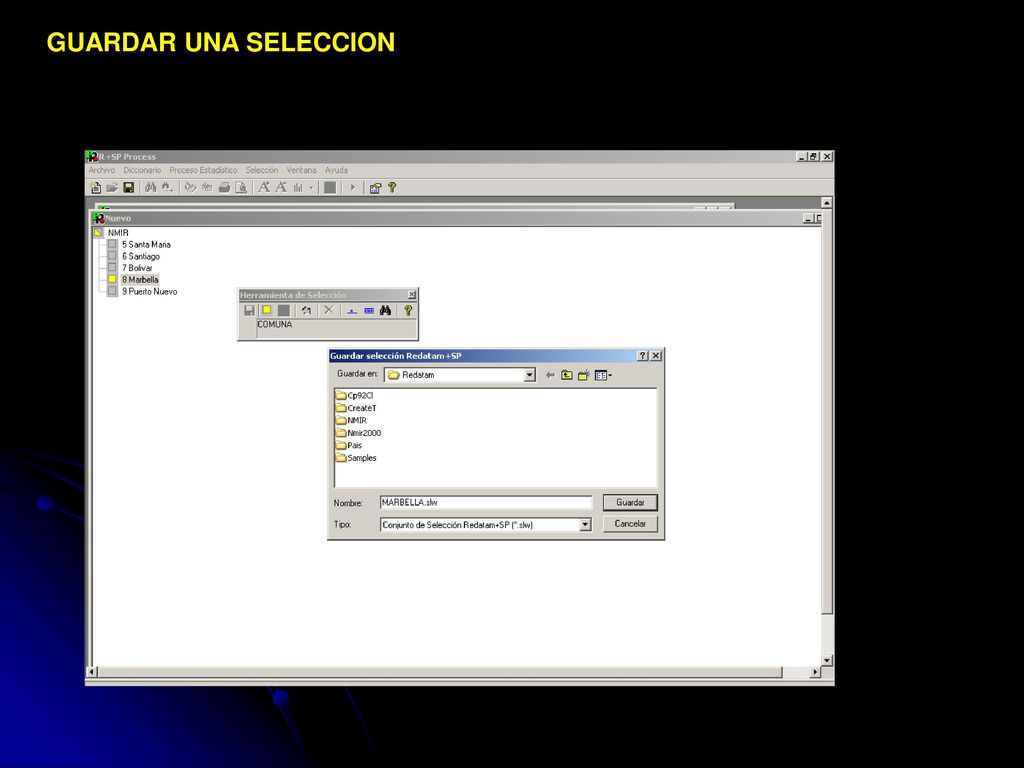Click vertical scrollbar down arrow in main window
The height and width of the screenshot is (768, 1024).
click(827, 660)
